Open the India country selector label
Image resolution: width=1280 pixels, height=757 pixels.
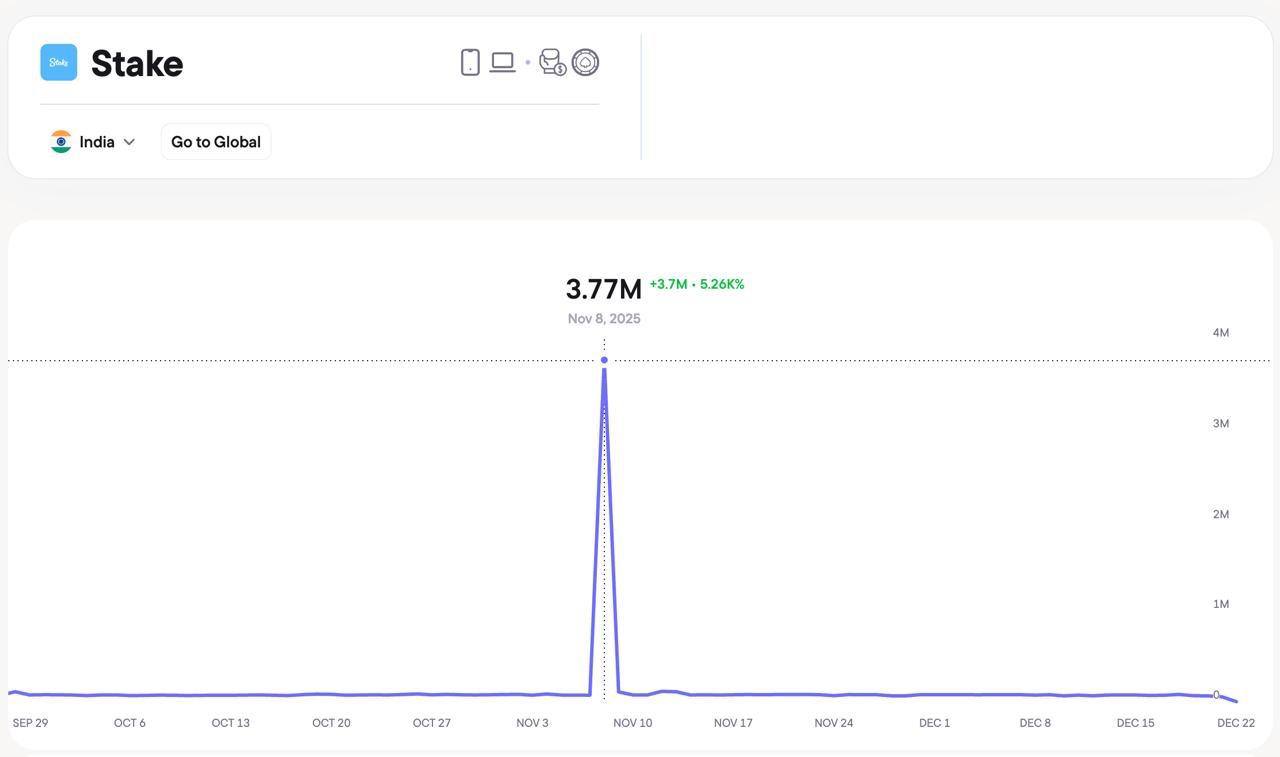[97, 142]
